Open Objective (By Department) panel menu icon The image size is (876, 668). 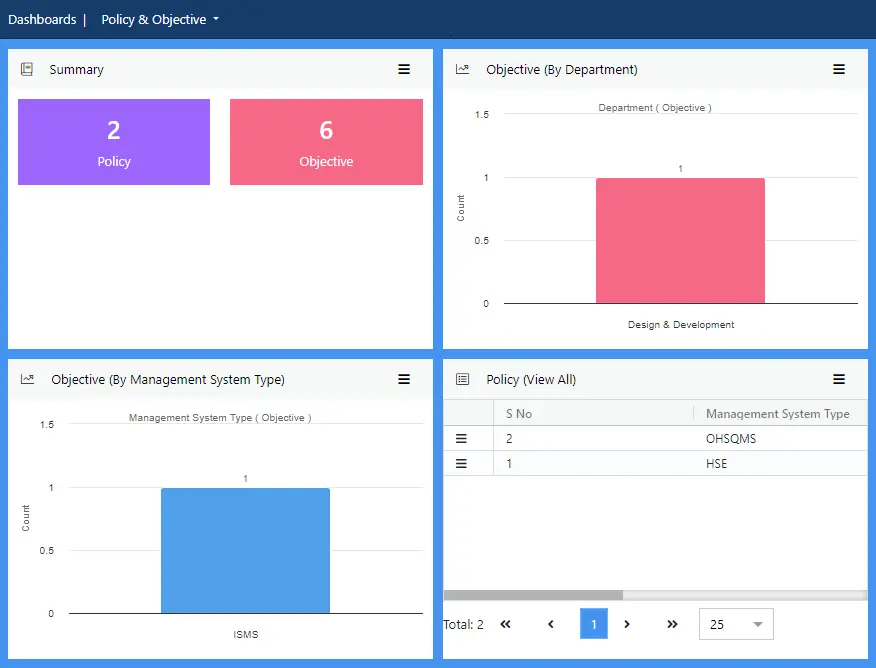[x=839, y=69]
